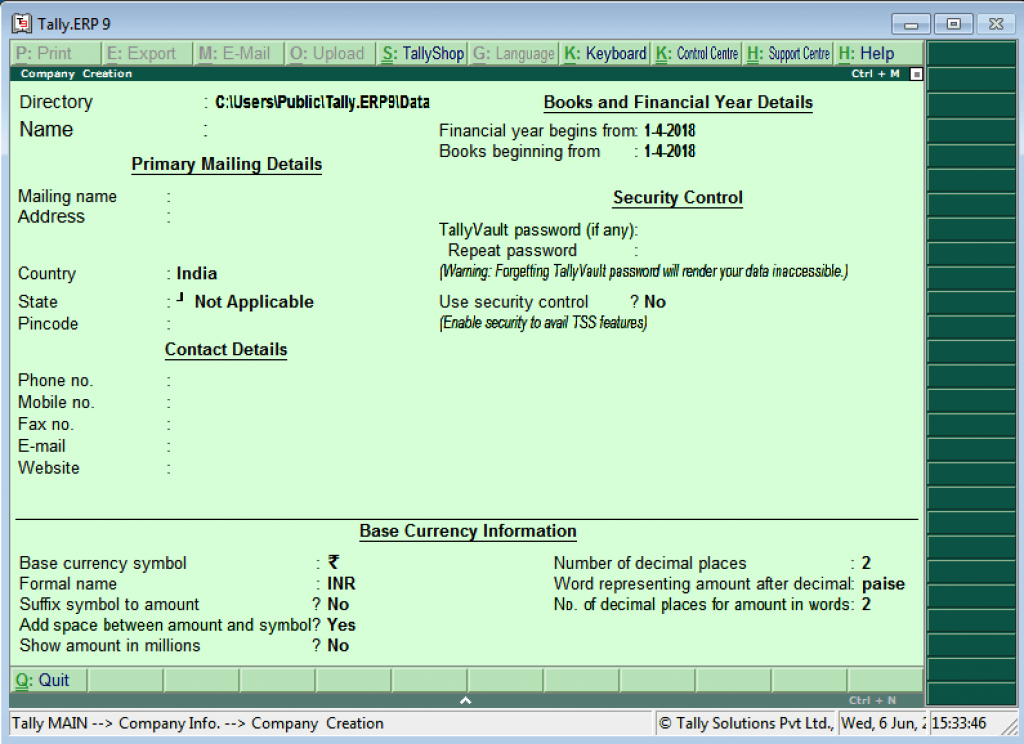Click the Help button in toolbar
The image size is (1024, 744).
tap(867, 54)
